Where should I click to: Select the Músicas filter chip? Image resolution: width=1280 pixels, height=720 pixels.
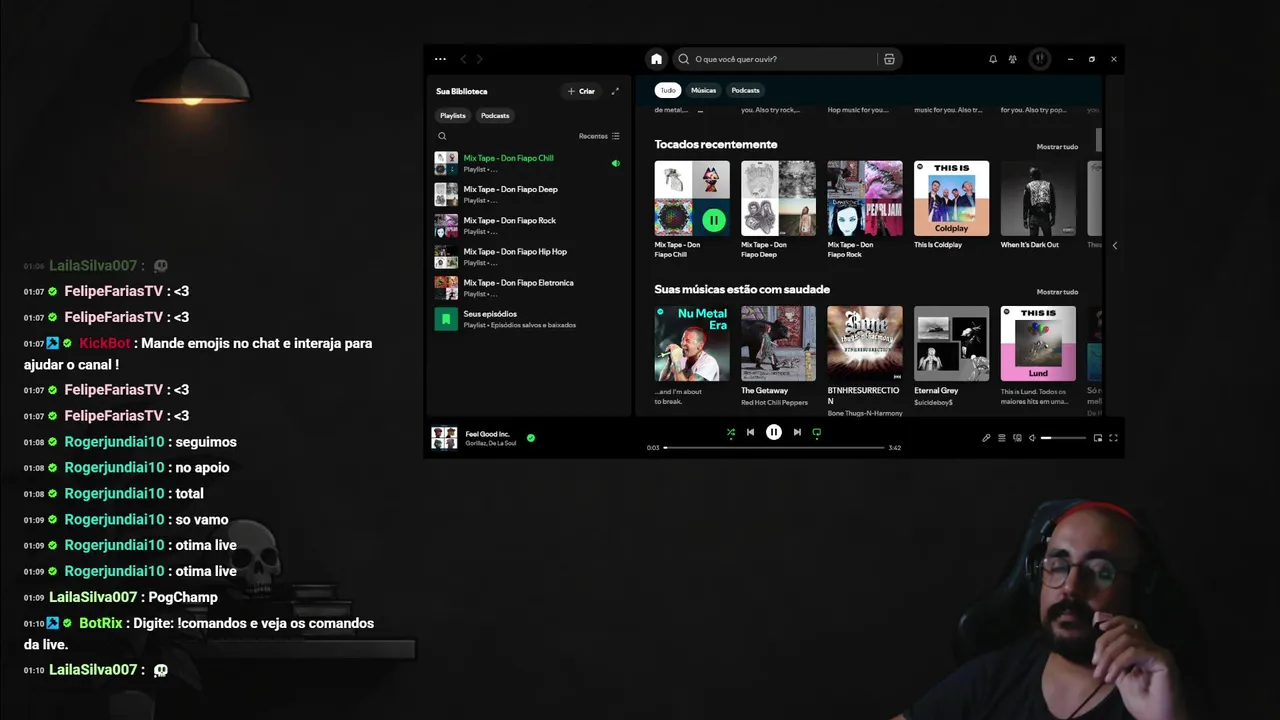pyautogui.click(x=703, y=90)
